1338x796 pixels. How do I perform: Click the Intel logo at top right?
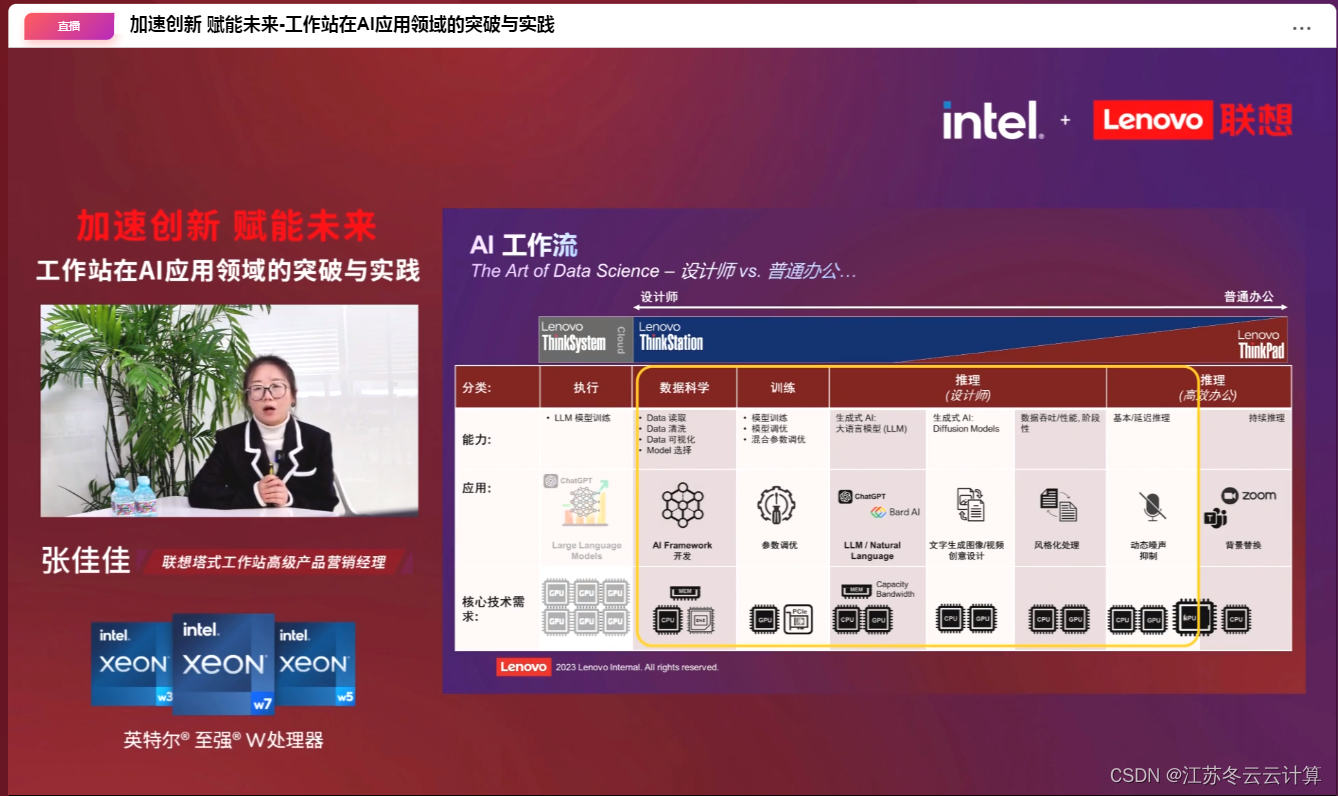(993, 120)
